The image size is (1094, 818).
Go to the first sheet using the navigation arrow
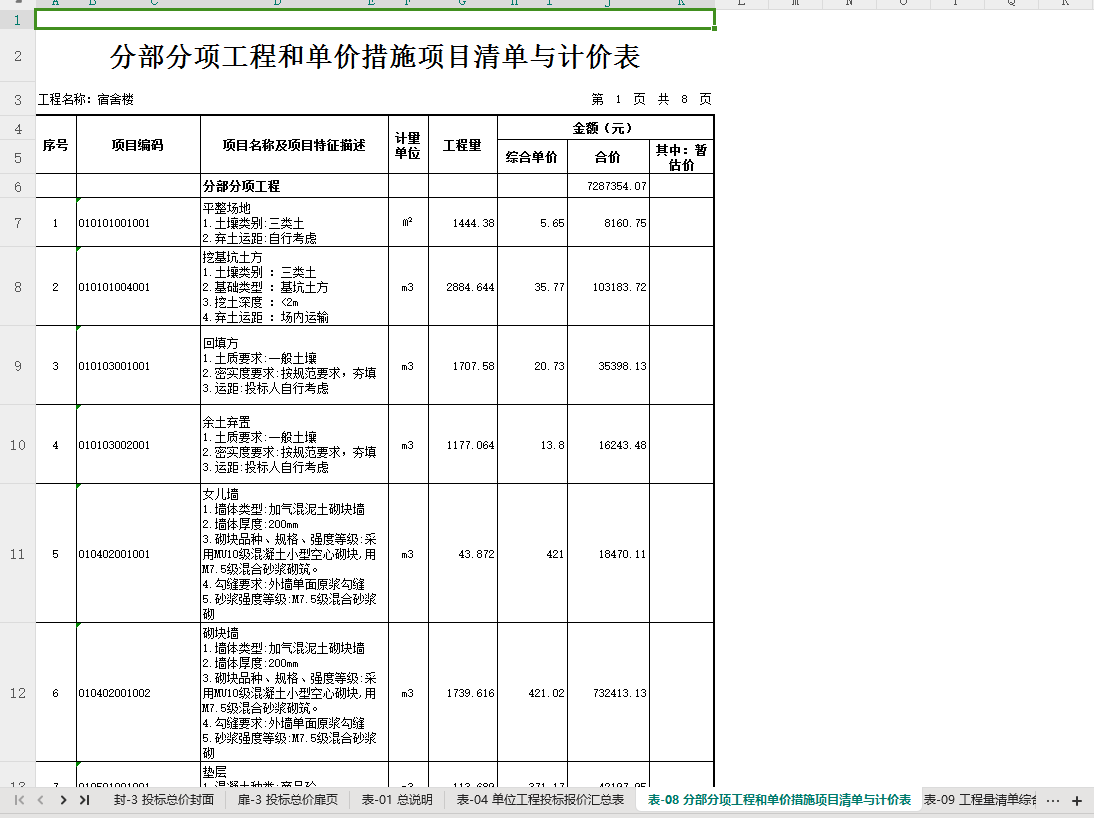pyautogui.click(x=20, y=800)
